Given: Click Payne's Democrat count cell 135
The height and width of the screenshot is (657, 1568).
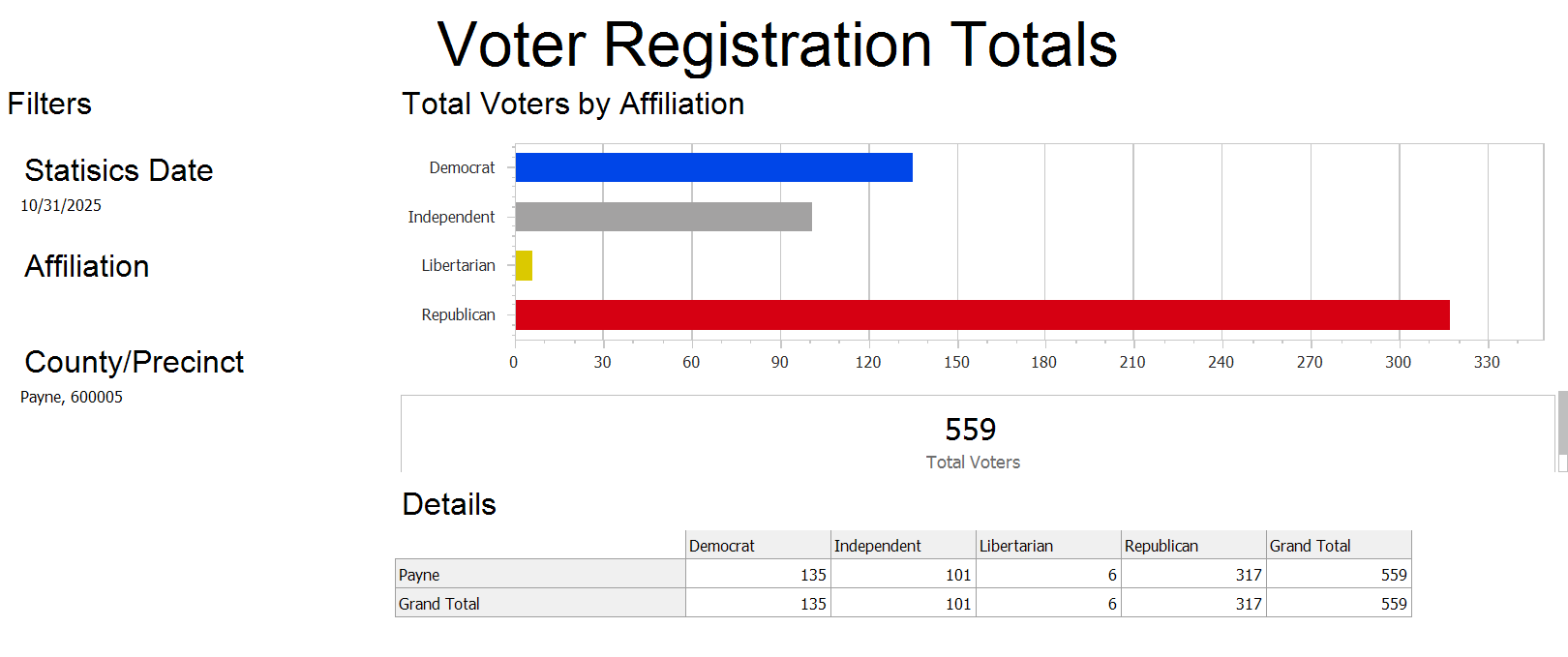Looking at the screenshot, I should click(757, 575).
